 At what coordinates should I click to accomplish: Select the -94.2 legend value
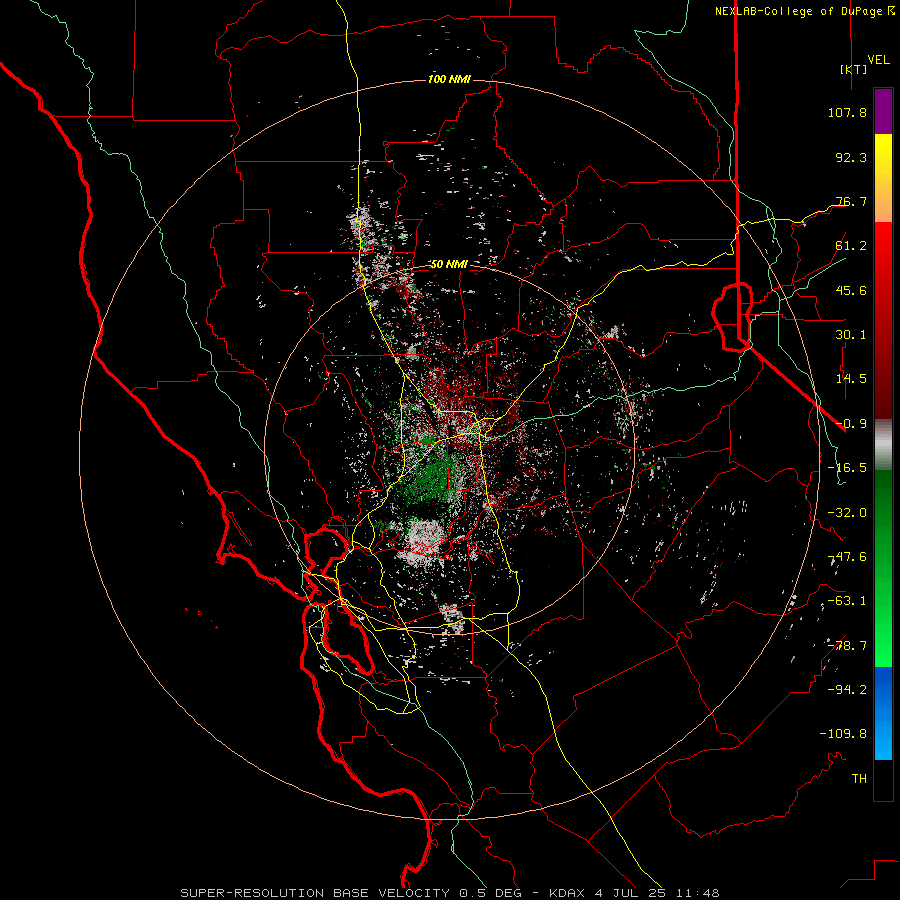click(847, 689)
